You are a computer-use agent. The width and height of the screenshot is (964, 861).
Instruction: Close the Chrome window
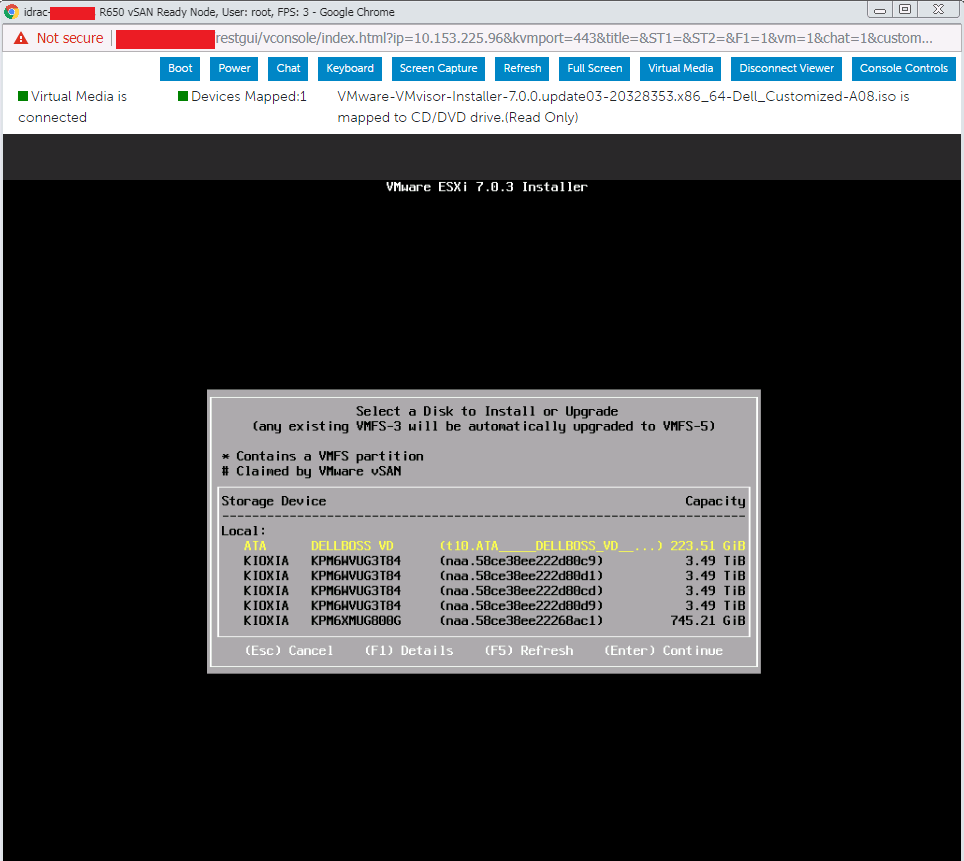pos(938,9)
